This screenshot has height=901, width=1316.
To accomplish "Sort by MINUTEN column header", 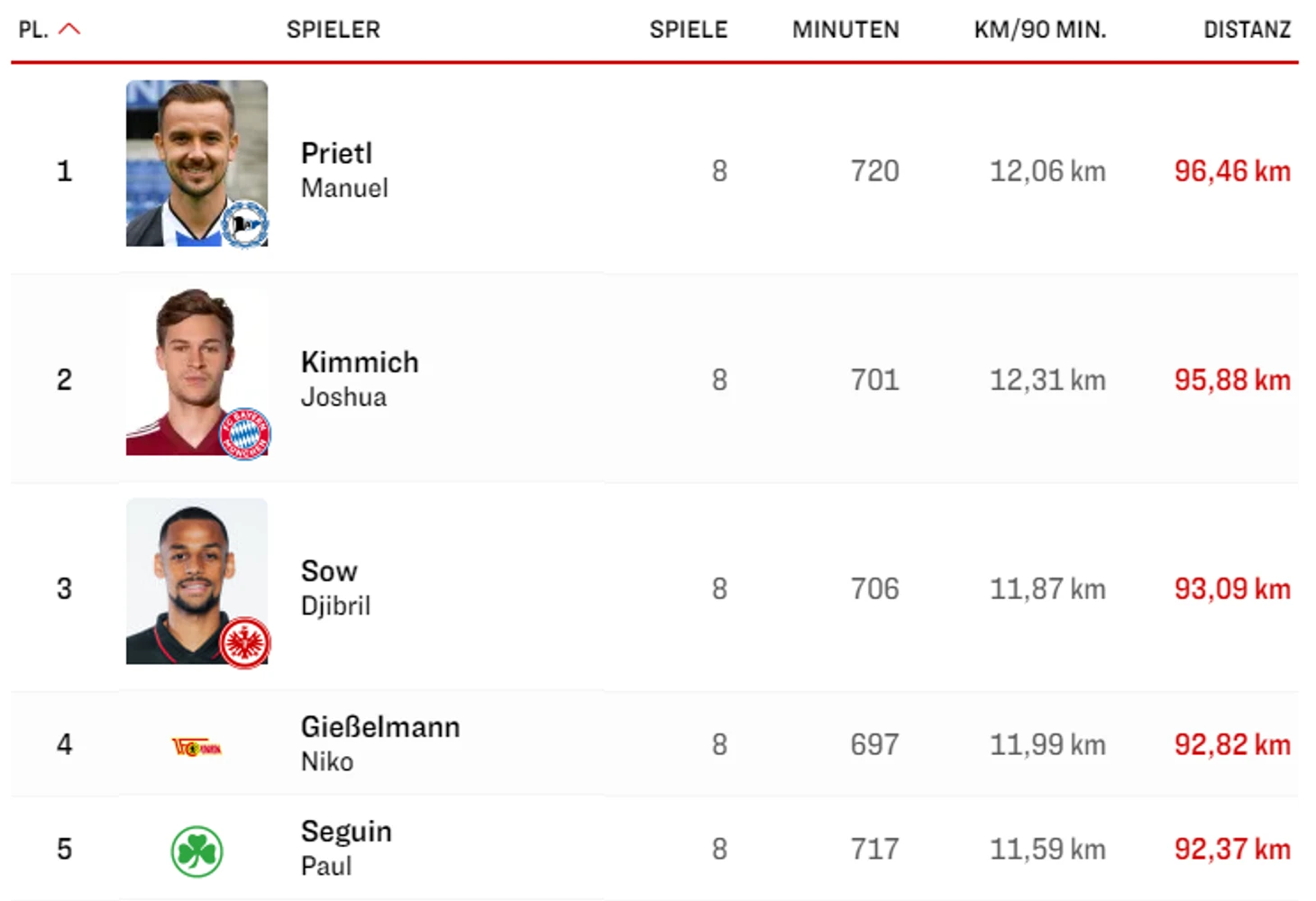I will tap(845, 30).
